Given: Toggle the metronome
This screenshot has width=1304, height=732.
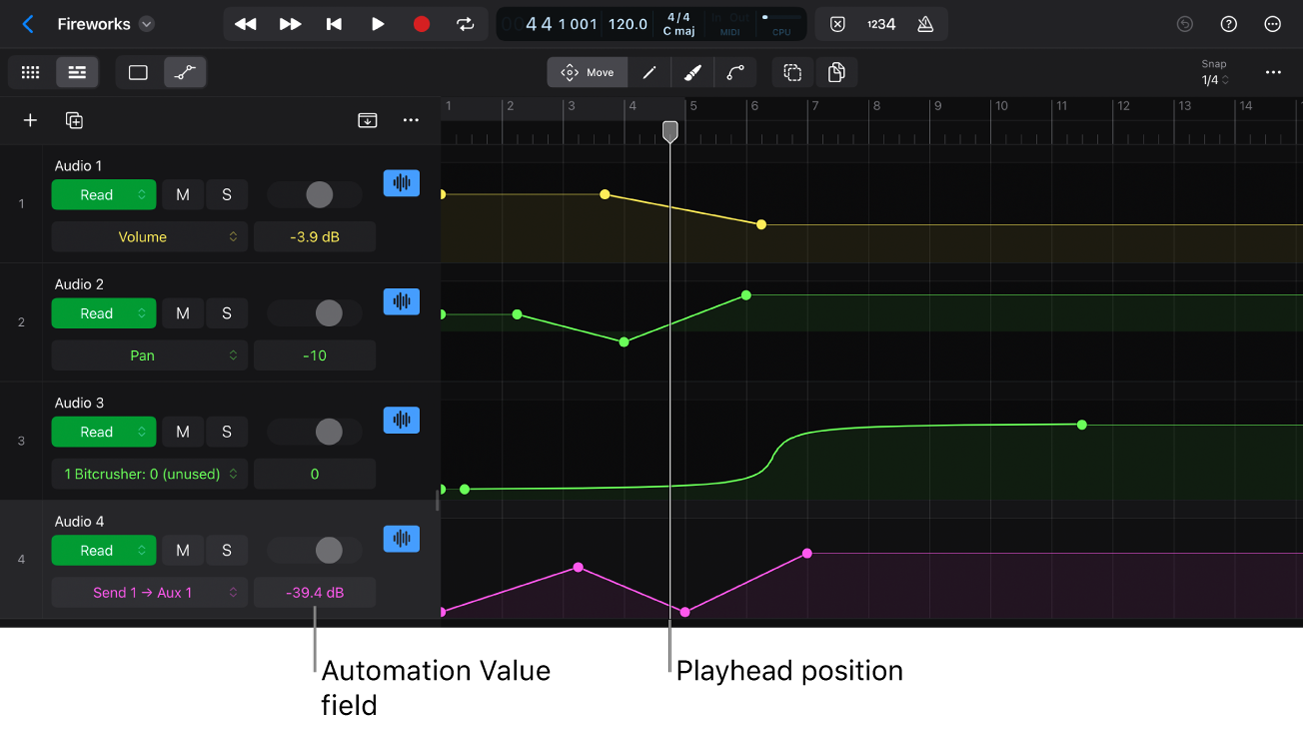Looking at the screenshot, I should click(x=926, y=24).
